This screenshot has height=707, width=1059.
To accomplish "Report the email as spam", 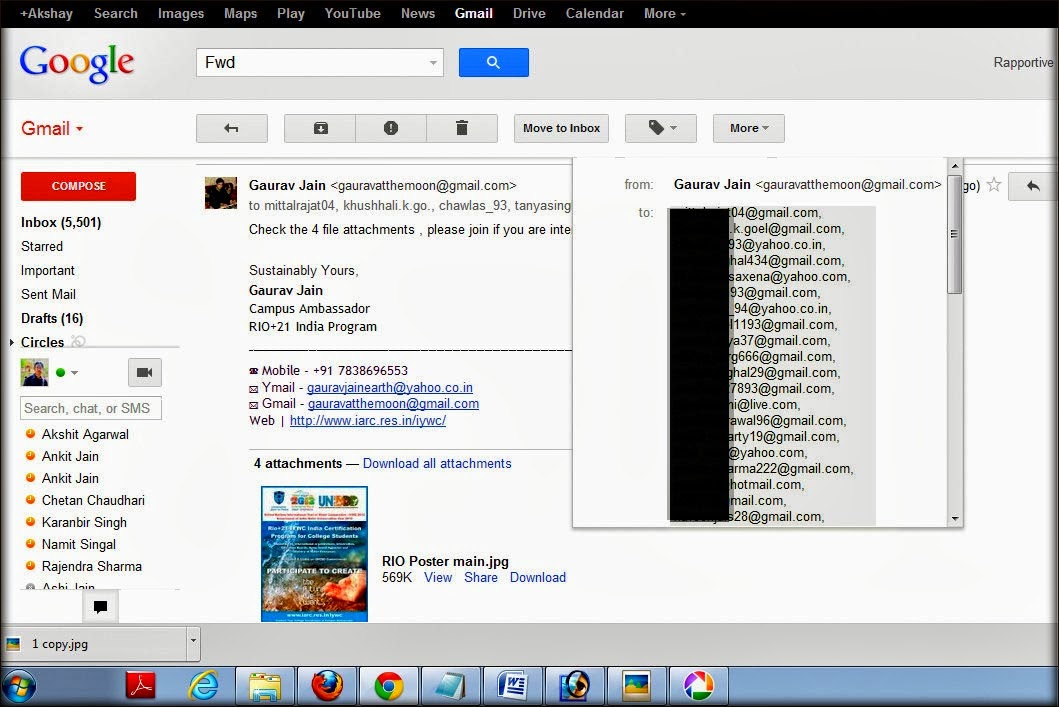I will coord(391,128).
